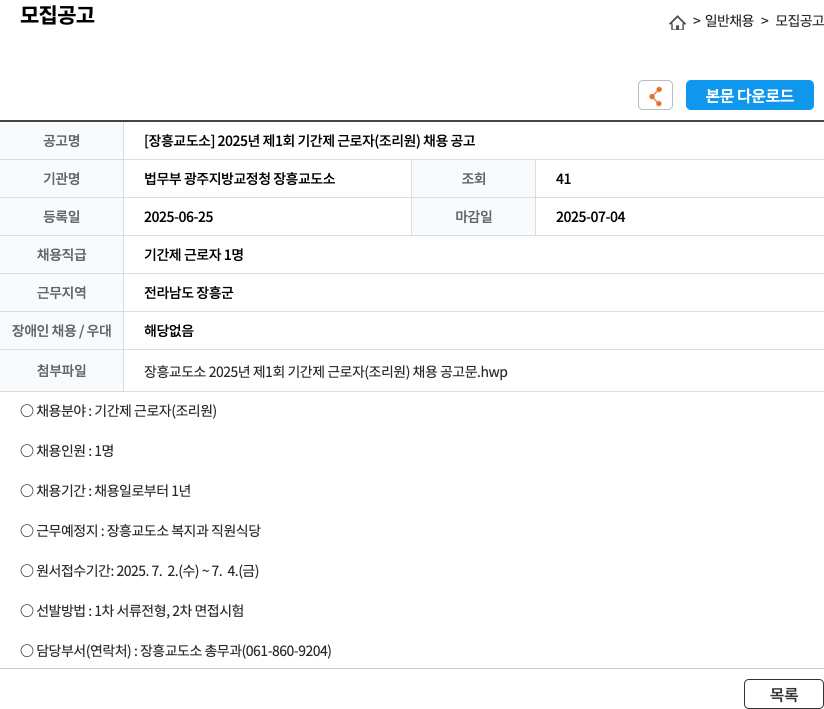824x709 pixels.
Task: Click the 근무예정지 line
Action: pos(140,530)
